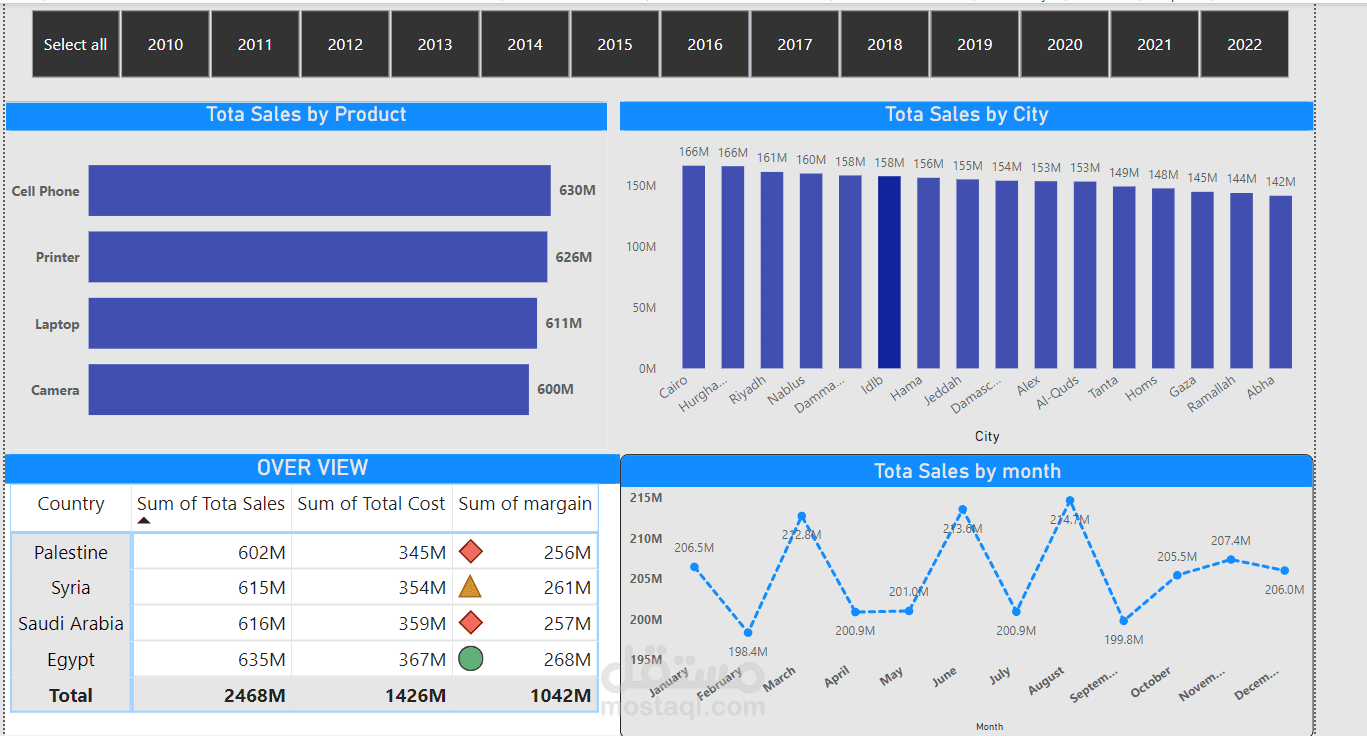Select the Syria country row label
This screenshot has height=736, width=1367.
[71, 588]
